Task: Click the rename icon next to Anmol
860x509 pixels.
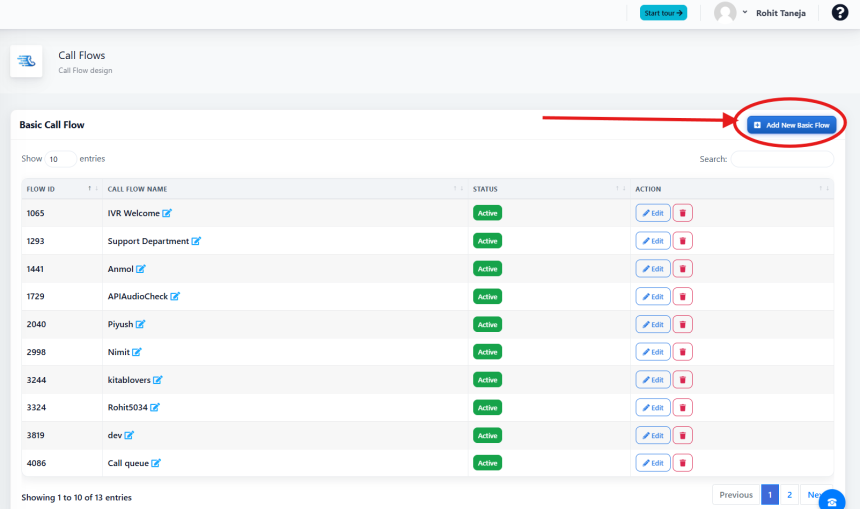Action: coord(140,269)
